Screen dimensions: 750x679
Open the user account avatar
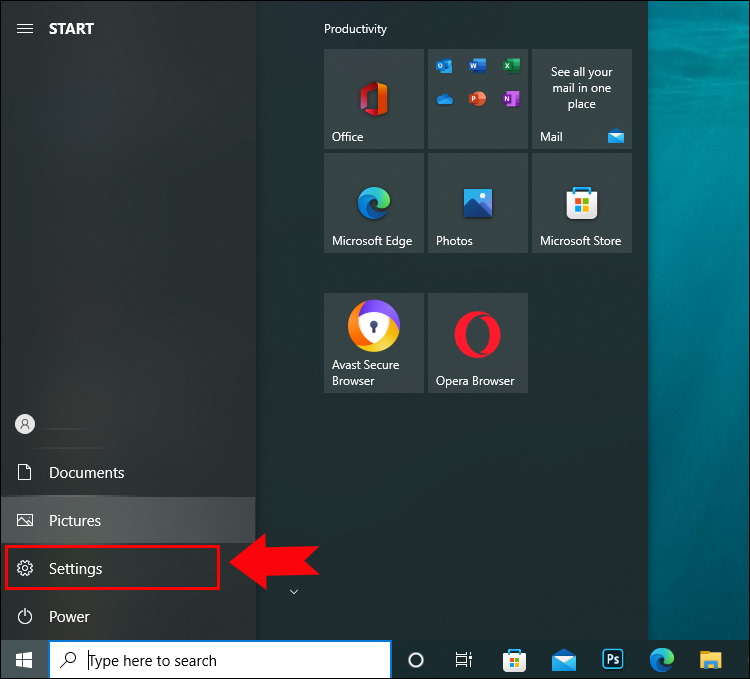tap(25, 424)
